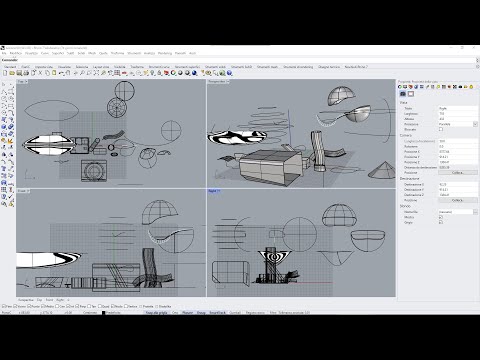Toggle Orto in the status bar

click(175, 313)
